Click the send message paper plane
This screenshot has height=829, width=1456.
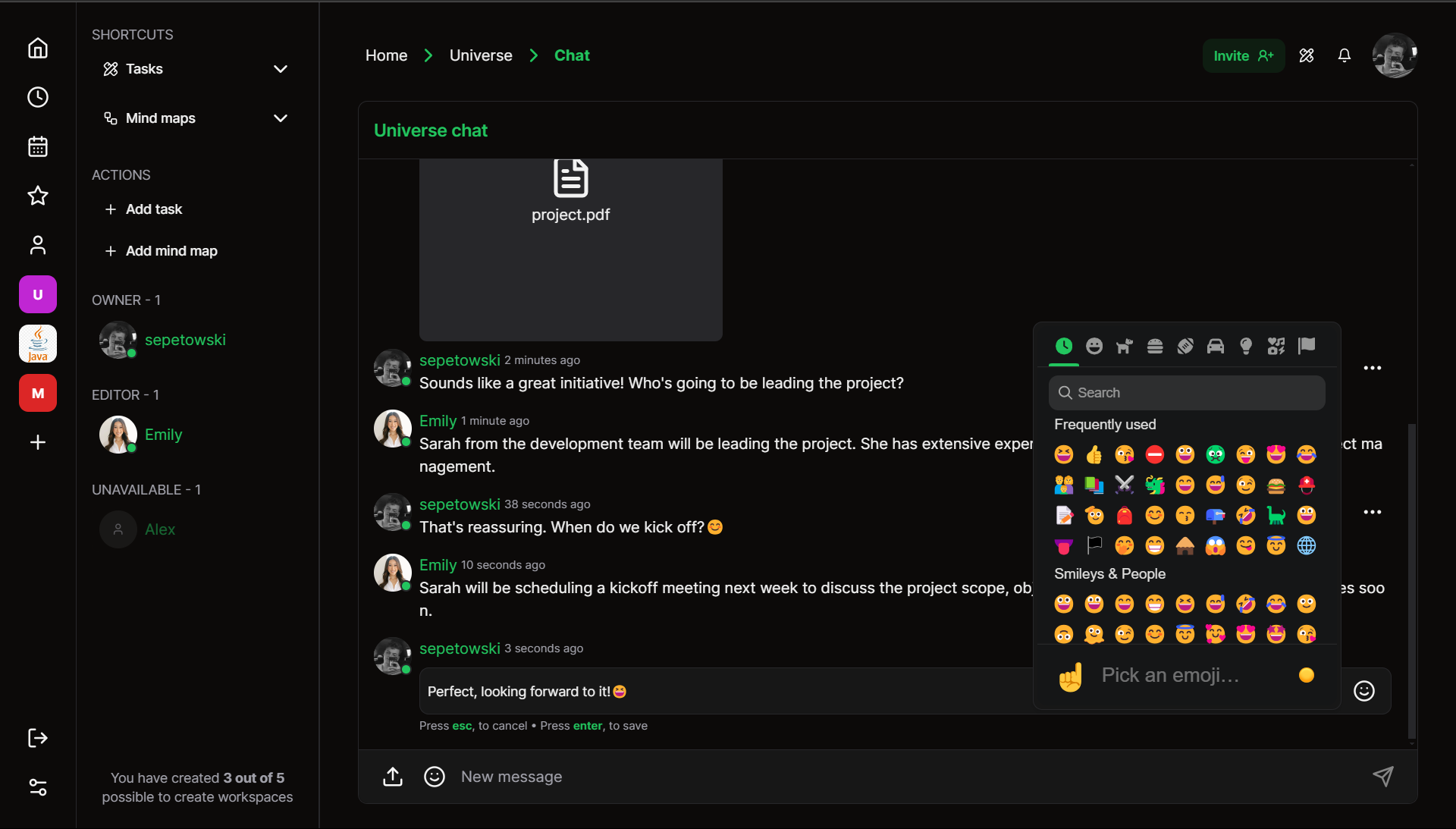[x=1382, y=776]
